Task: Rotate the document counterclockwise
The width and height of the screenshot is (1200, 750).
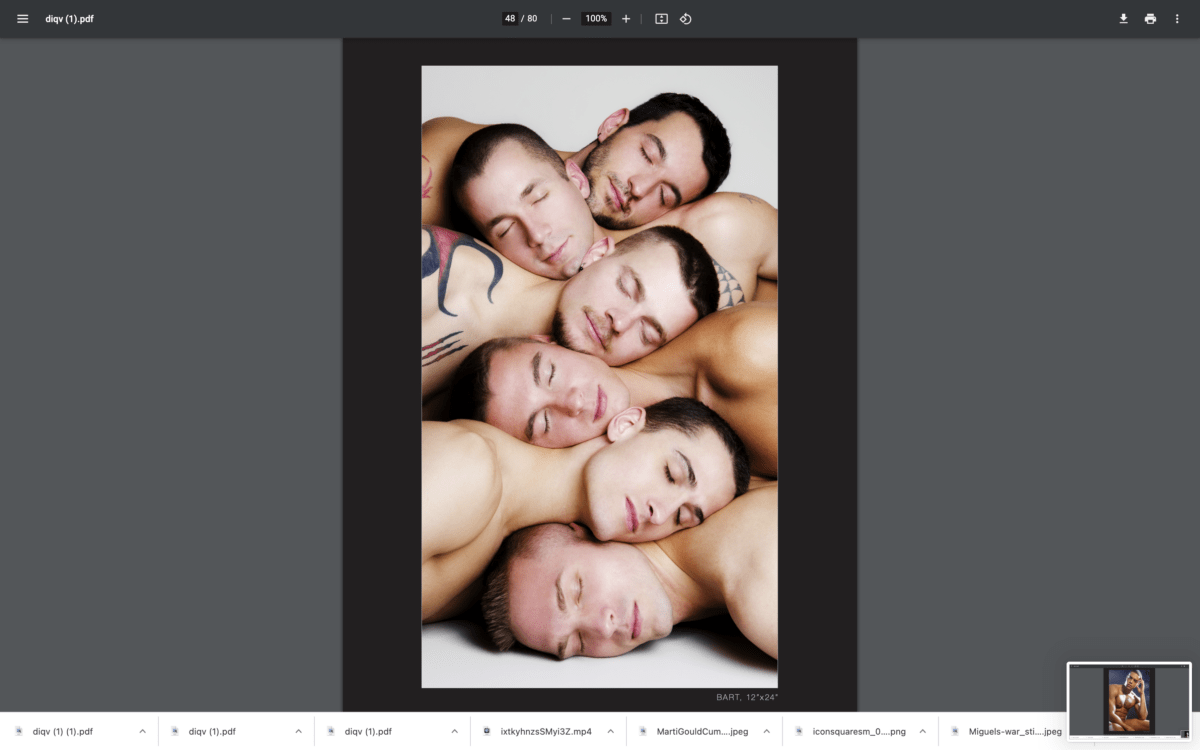Action: coord(686,19)
